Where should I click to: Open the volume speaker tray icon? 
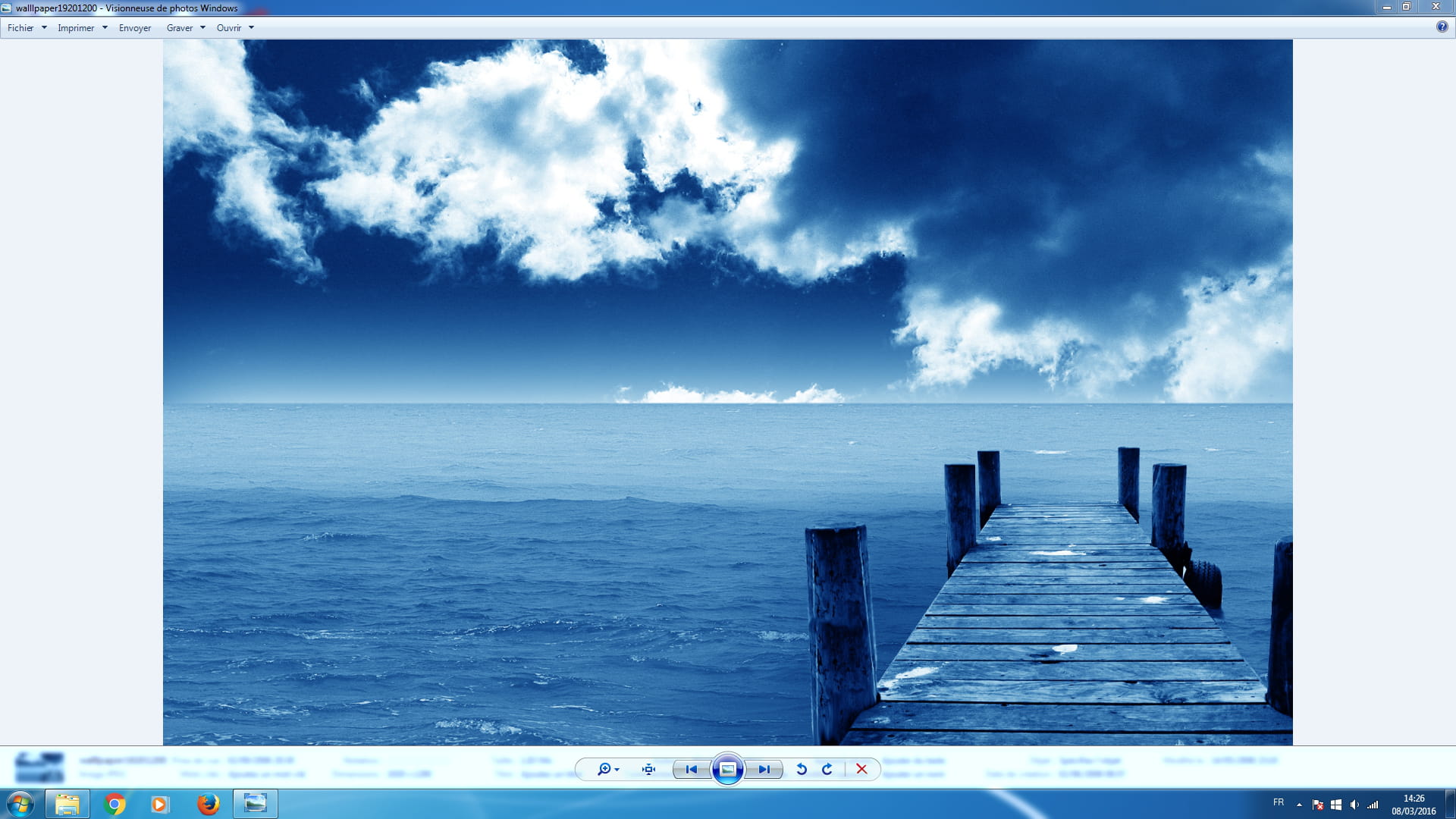coord(1354,805)
